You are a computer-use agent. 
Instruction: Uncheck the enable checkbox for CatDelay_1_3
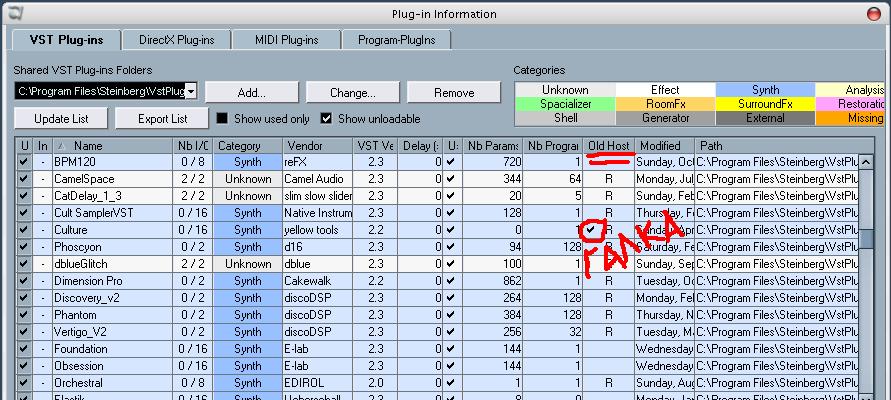tap(23, 196)
